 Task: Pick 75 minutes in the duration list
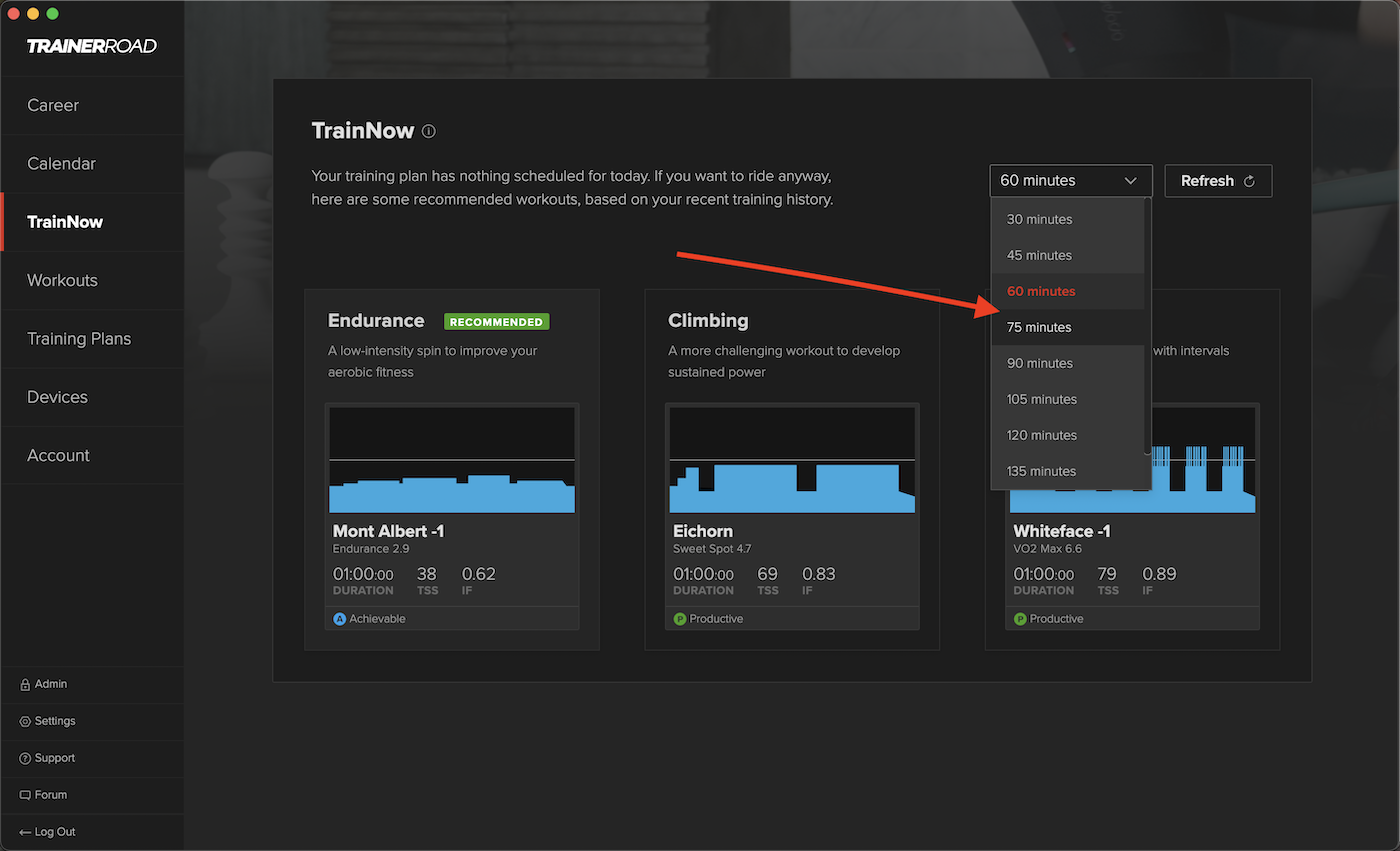(1067, 327)
